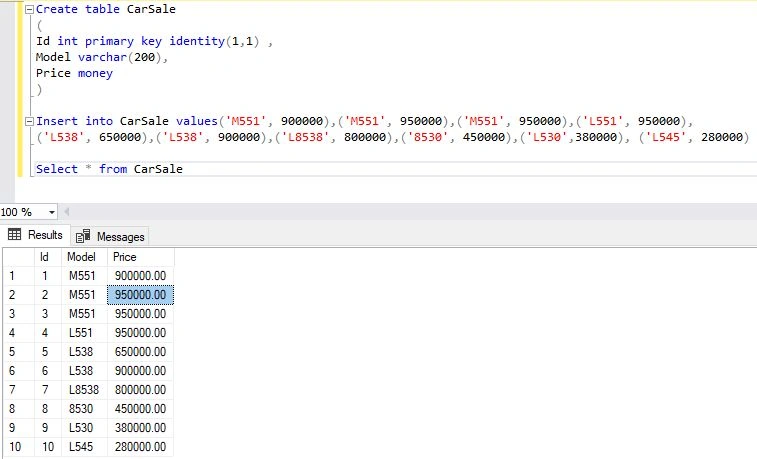The height and width of the screenshot is (459, 757).
Task: Click row header 8 in results grid
Action: pyautogui.click(x=19, y=408)
